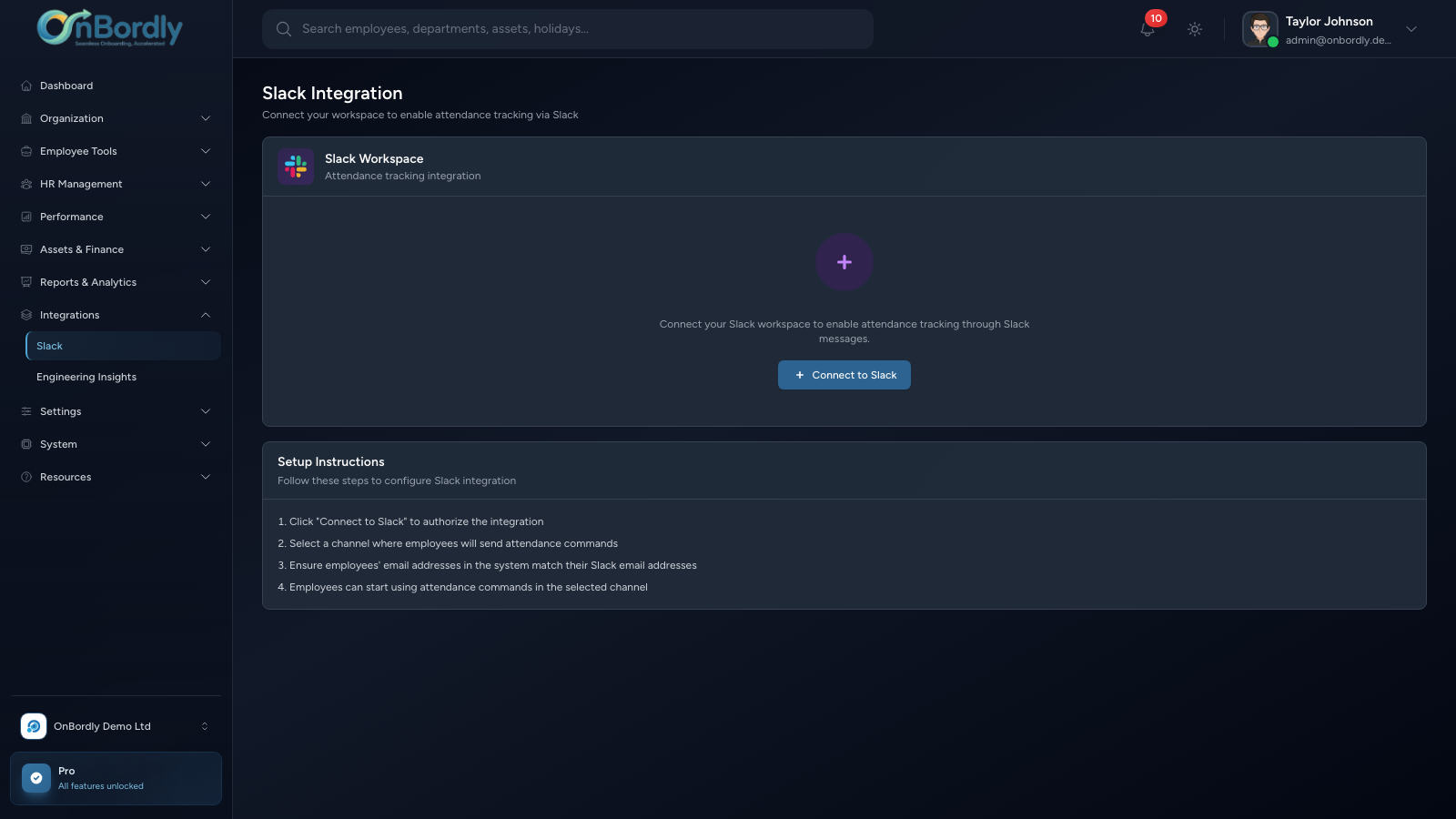Click step 3 about email addresses
Screen dimensions: 1456x819
click(x=487, y=565)
